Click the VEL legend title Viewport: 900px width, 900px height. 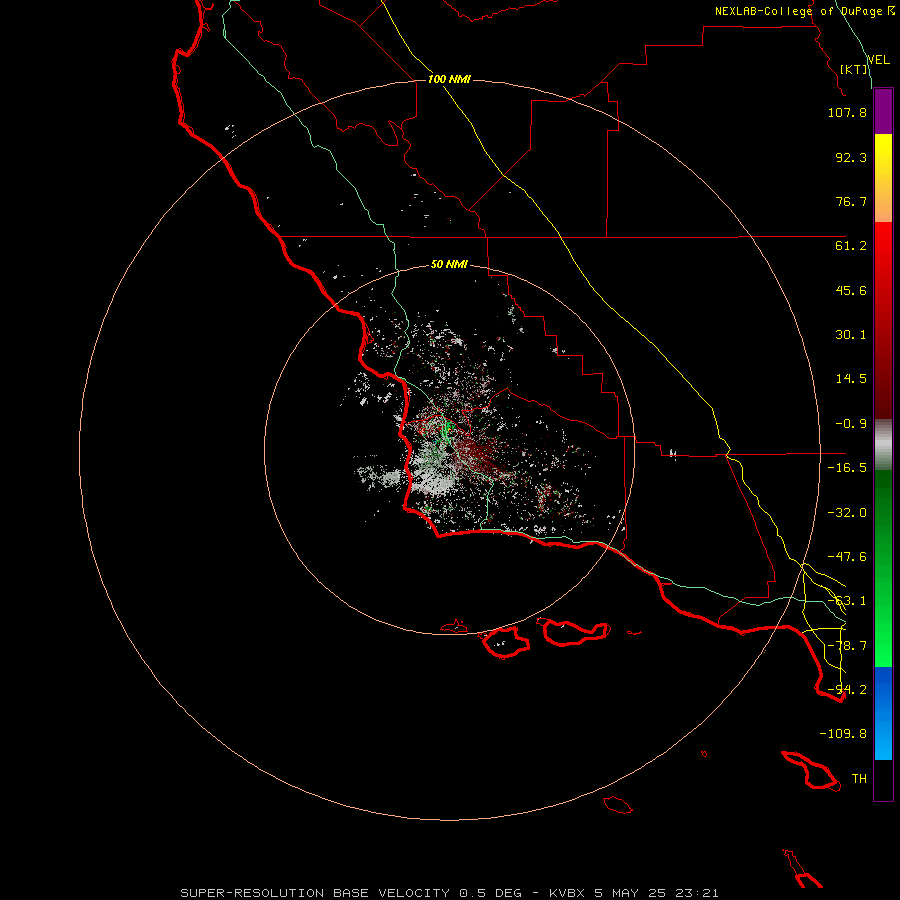tap(878, 60)
